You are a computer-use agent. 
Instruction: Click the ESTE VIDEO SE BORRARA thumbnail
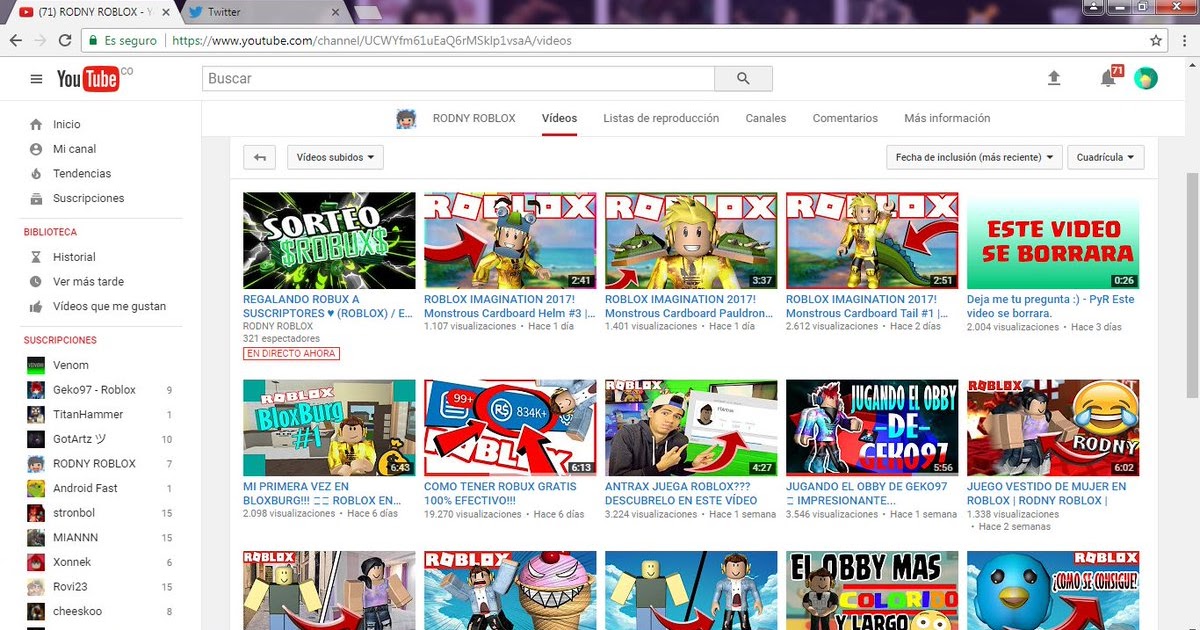click(1053, 240)
